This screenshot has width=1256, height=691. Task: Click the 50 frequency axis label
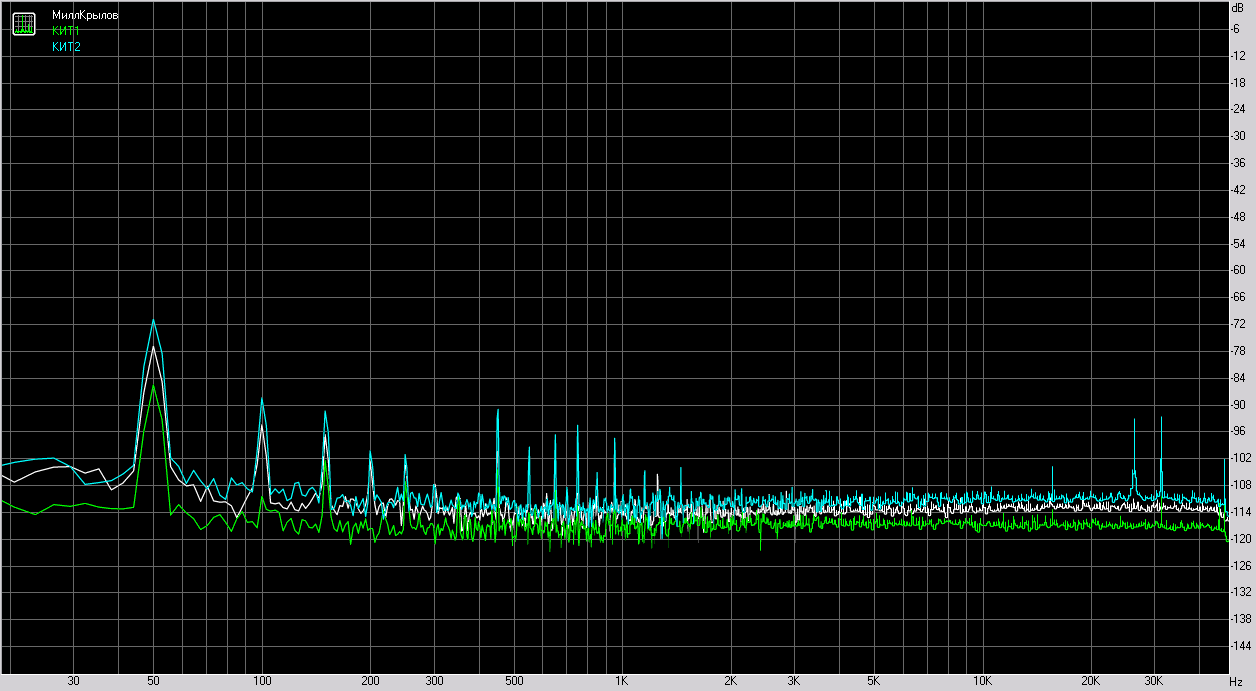pyautogui.click(x=153, y=682)
